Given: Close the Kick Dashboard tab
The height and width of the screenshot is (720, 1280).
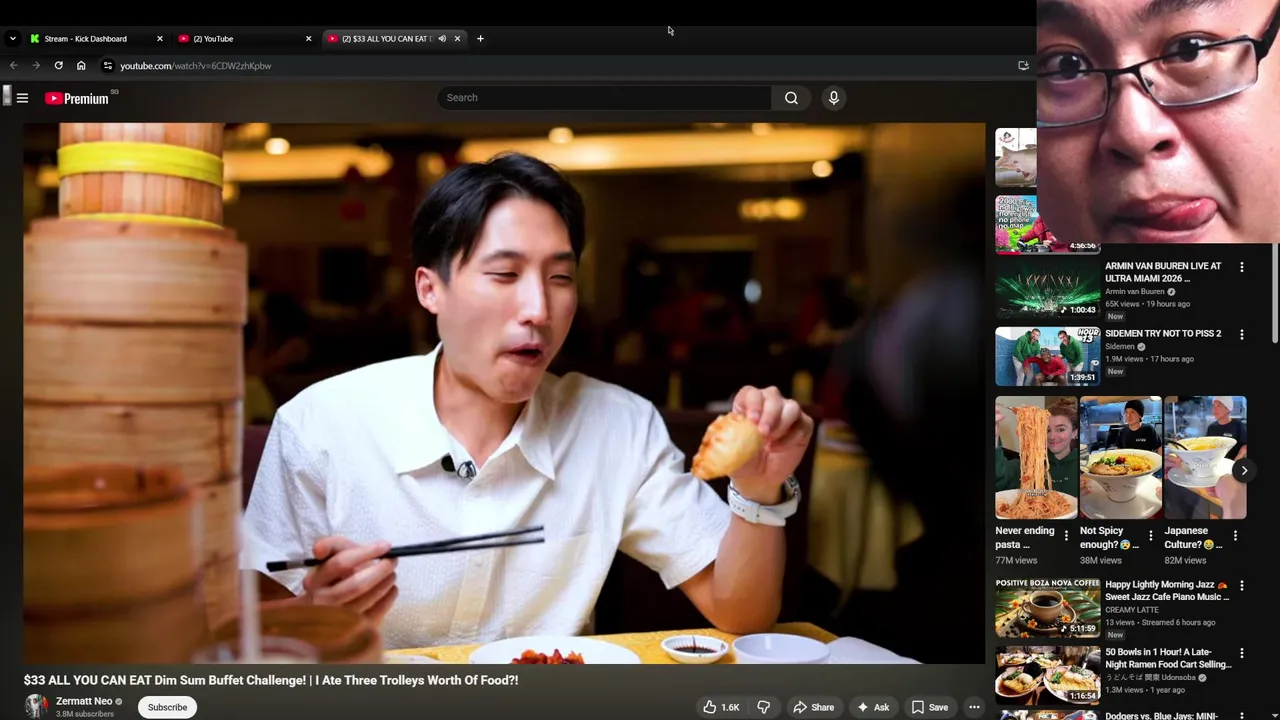Looking at the screenshot, I should tap(159, 39).
